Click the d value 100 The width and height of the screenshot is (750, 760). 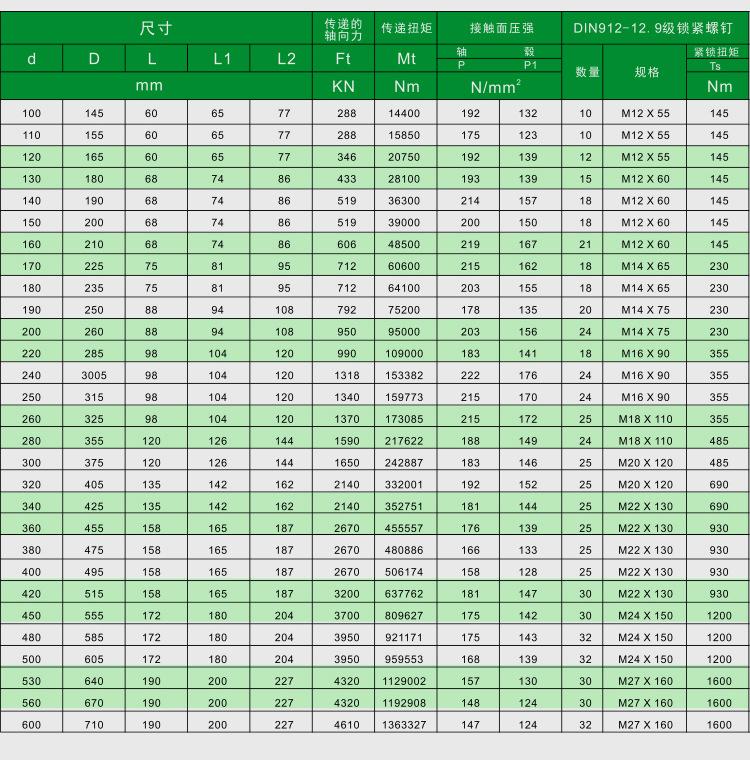point(32,113)
